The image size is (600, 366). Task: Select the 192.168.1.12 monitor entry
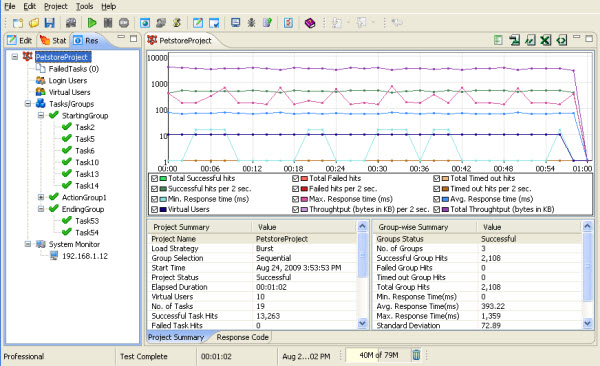click(x=85, y=256)
